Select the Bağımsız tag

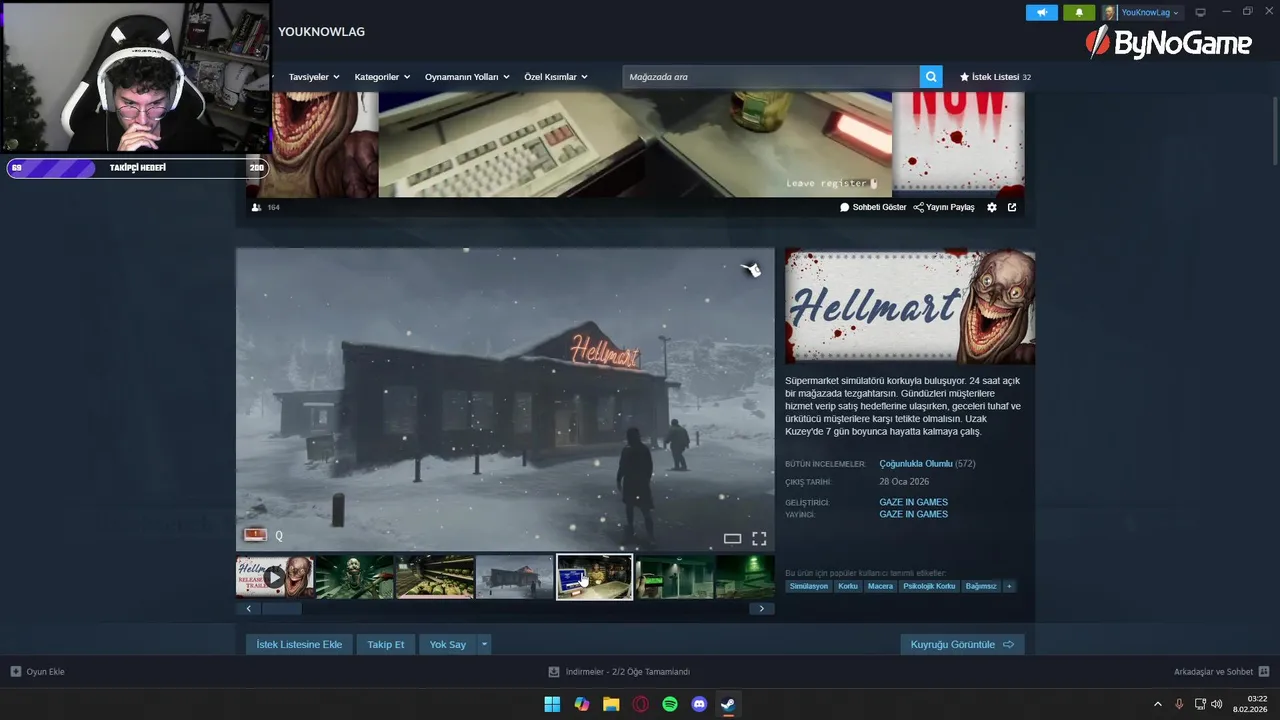coord(981,586)
